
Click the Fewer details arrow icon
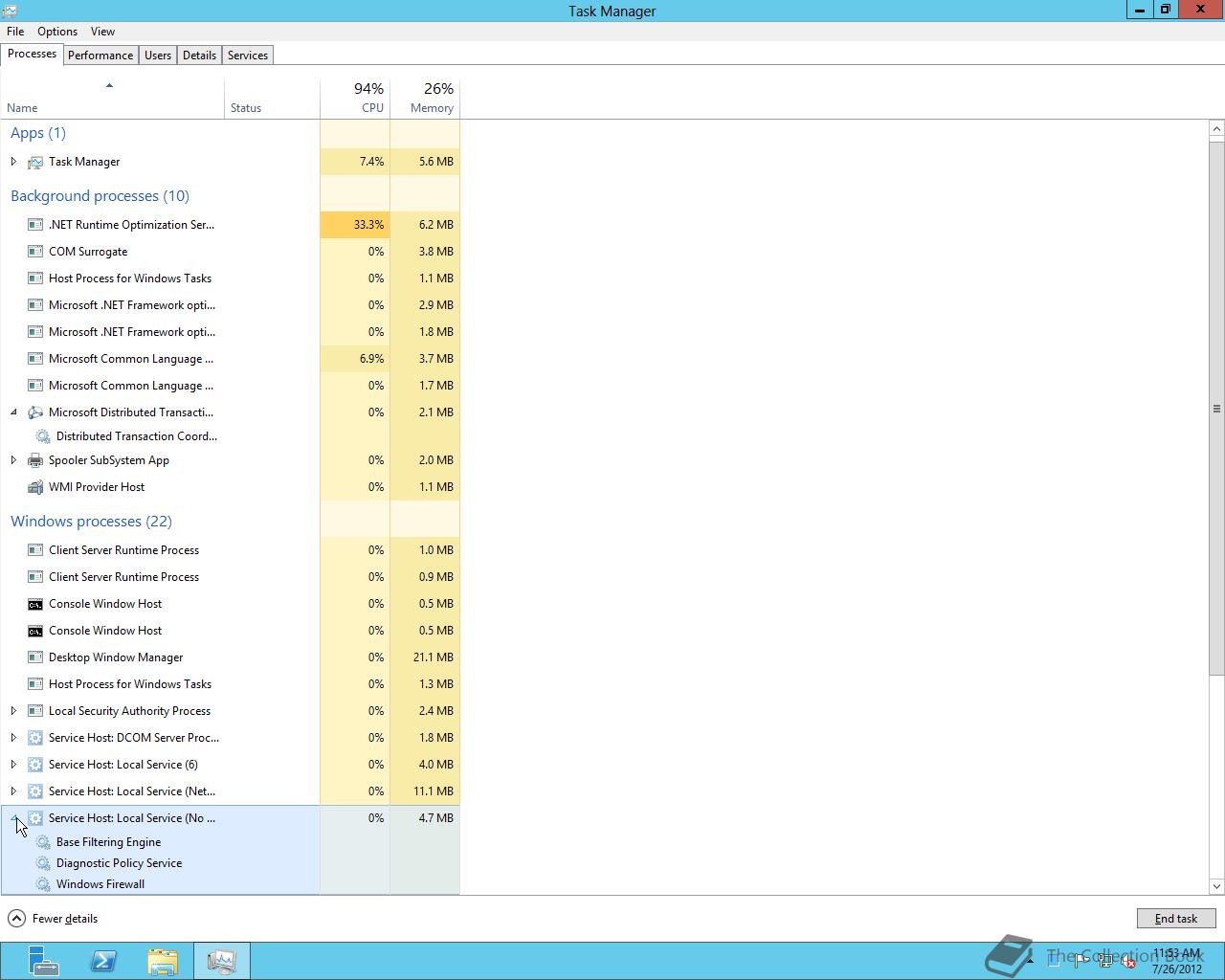(16, 919)
